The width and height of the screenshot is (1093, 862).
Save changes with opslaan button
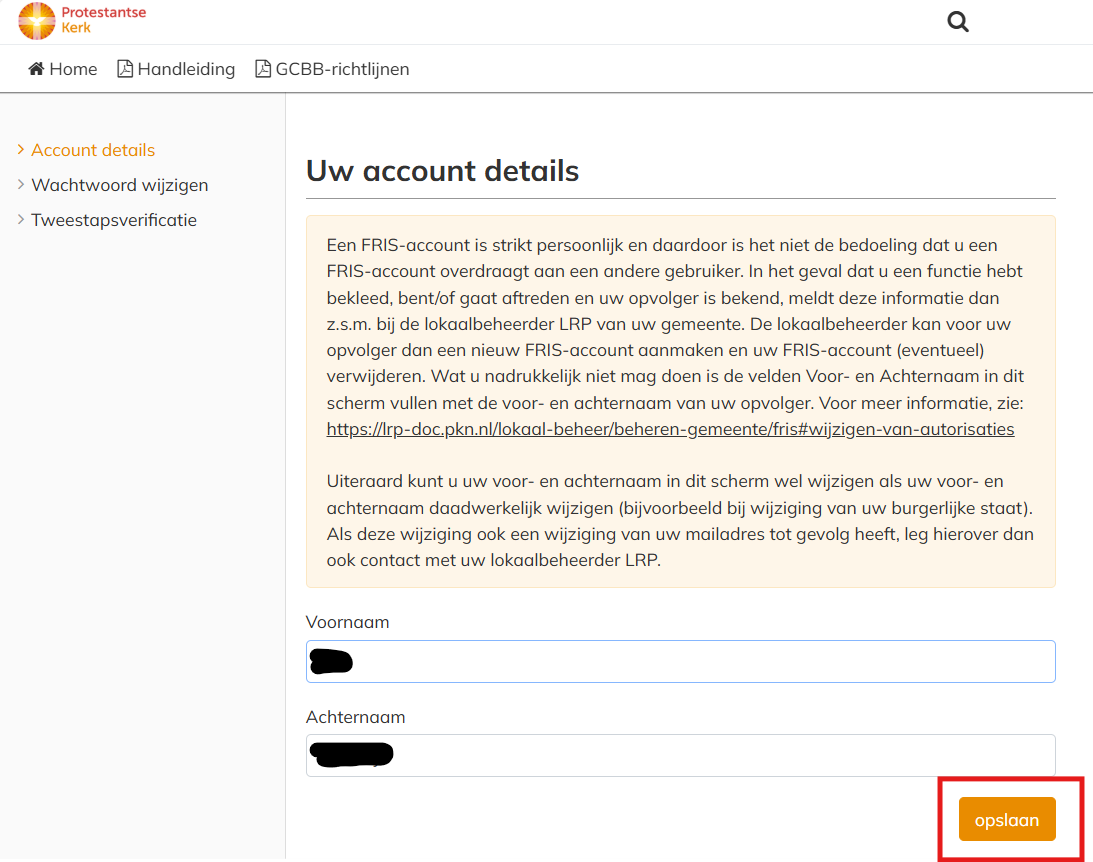[x=1007, y=819]
